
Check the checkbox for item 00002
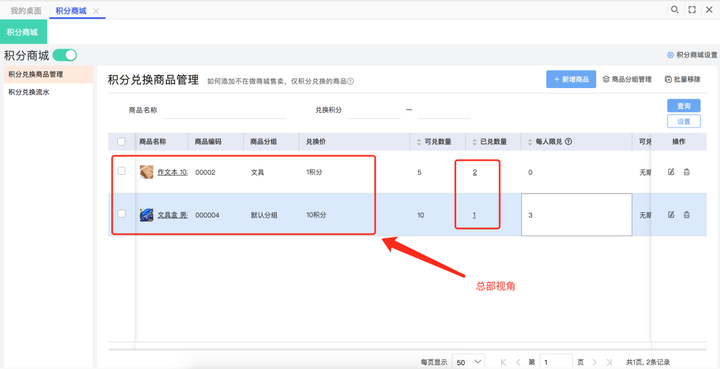click(x=121, y=171)
